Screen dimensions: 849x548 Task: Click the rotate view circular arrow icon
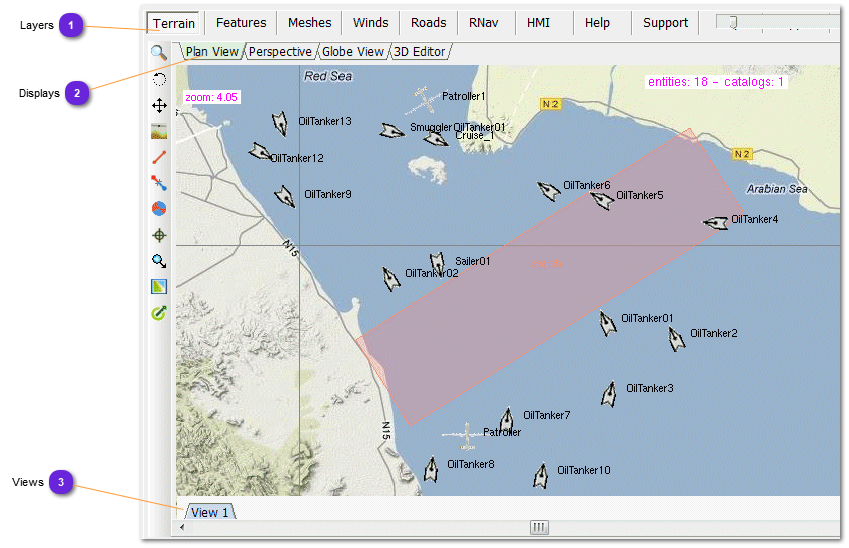click(159, 79)
